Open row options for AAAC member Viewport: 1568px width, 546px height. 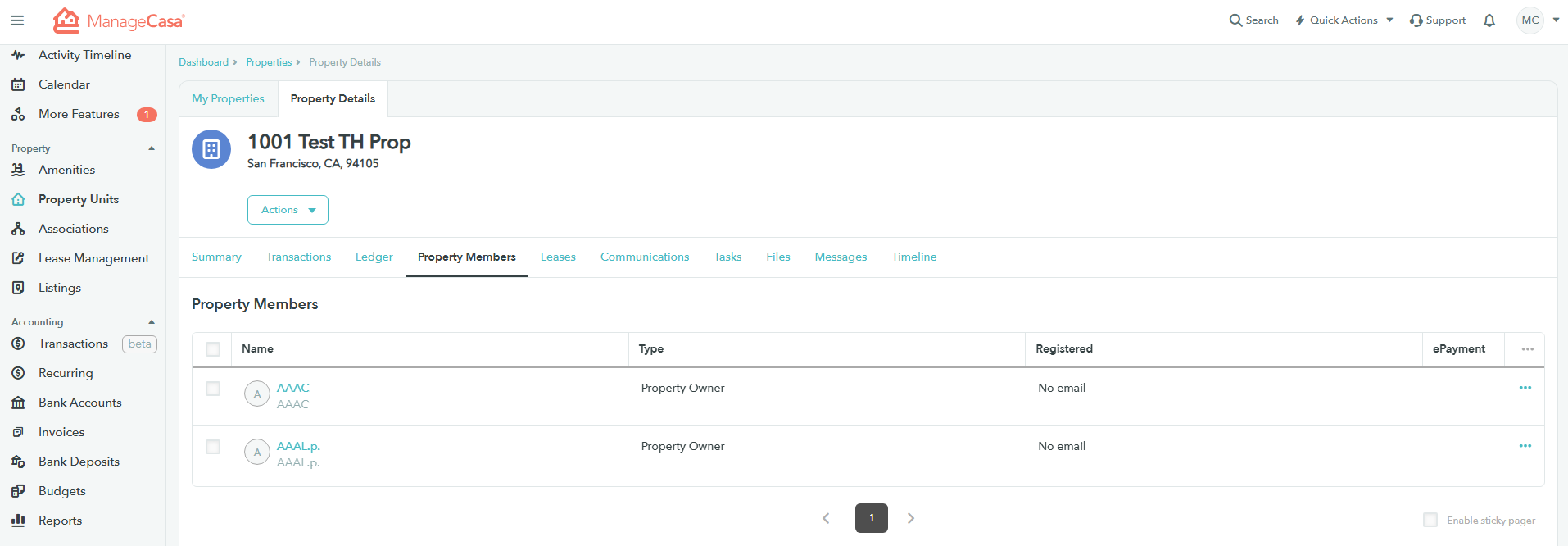1525,388
